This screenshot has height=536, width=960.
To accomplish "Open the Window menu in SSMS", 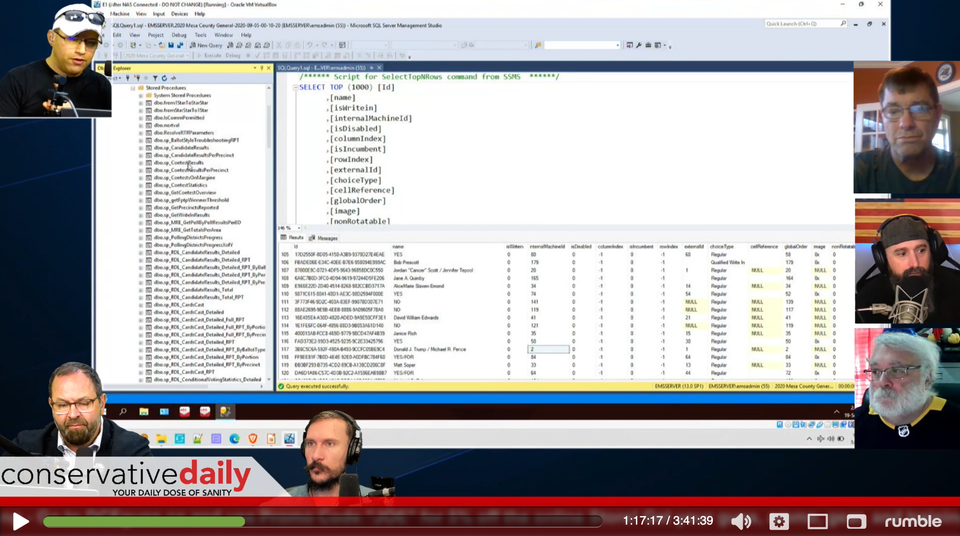I will (x=223, y=35).
